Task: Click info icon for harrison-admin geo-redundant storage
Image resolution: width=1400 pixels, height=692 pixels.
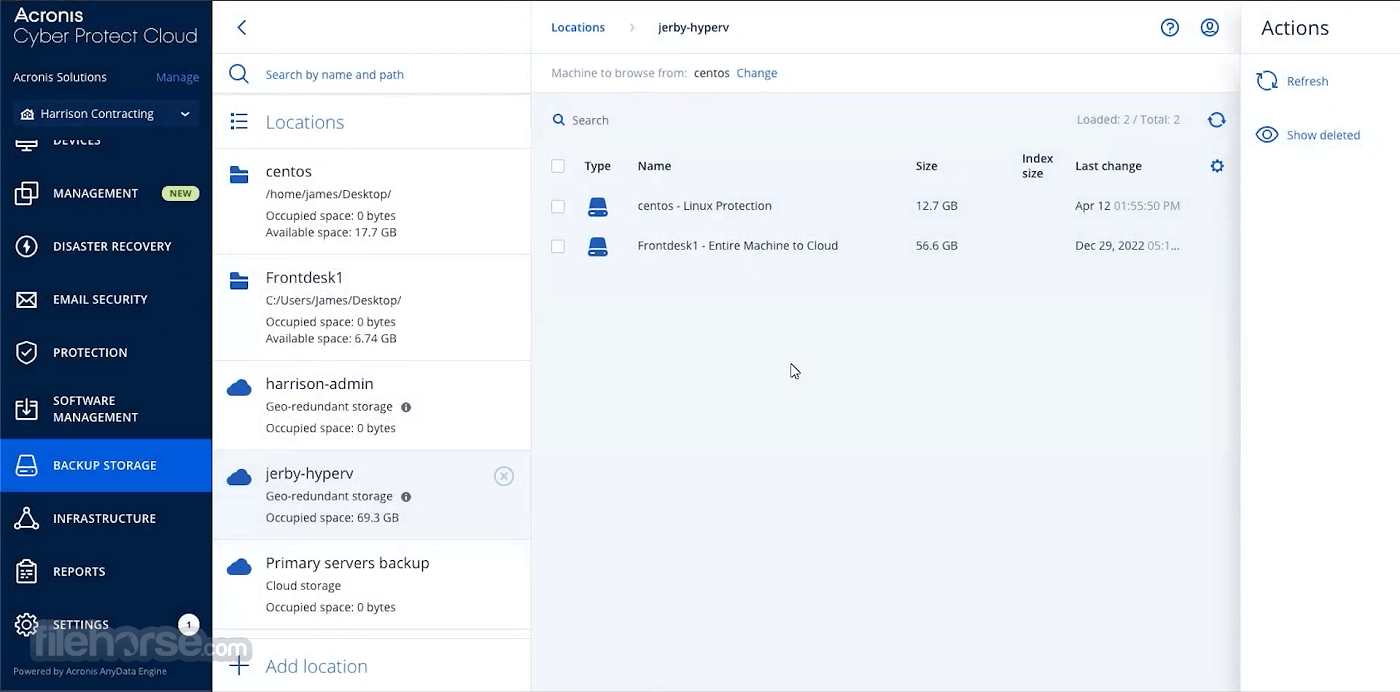Action: coord(405,407)
